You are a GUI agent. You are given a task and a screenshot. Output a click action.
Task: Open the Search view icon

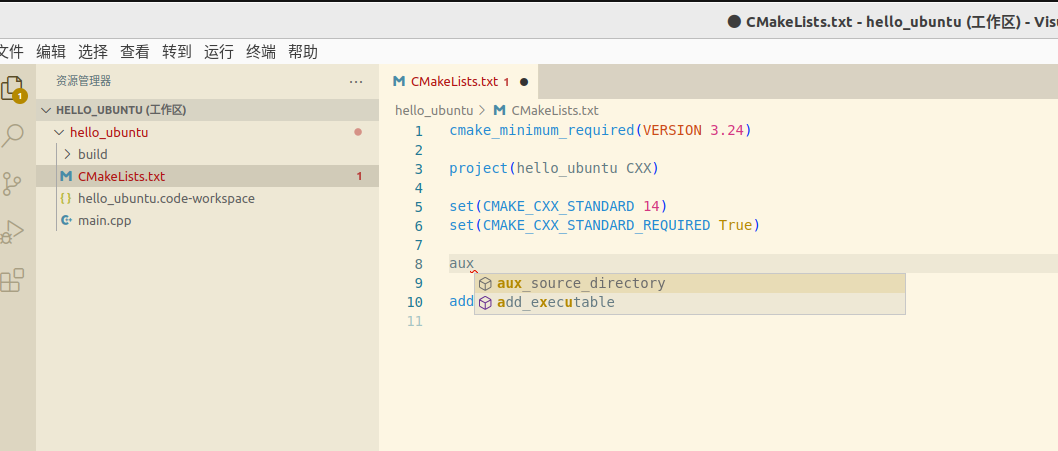tap(12, 136)
